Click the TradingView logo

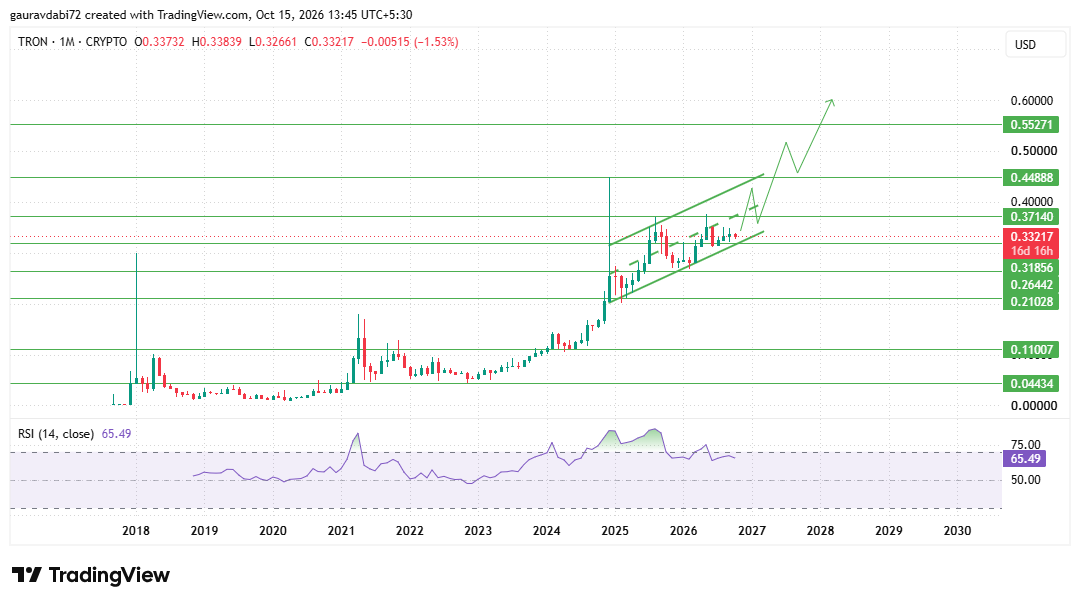coord(91,575)
